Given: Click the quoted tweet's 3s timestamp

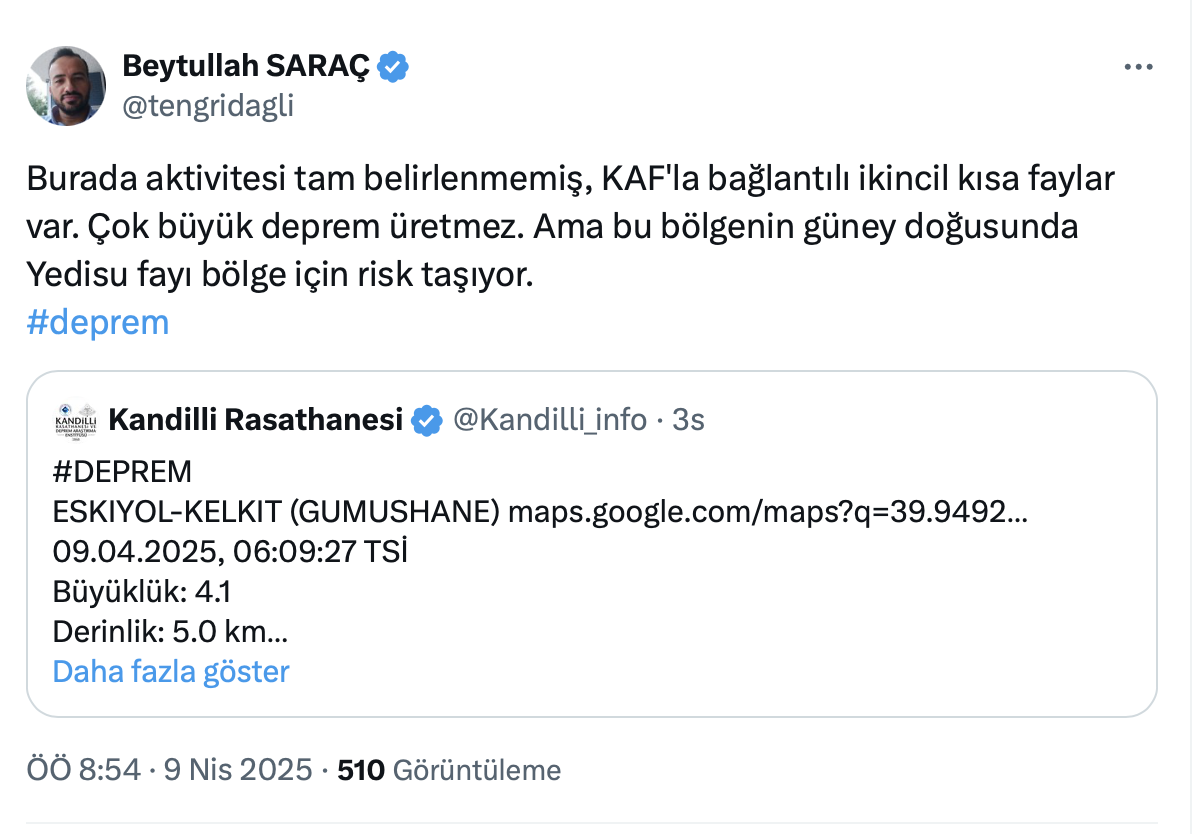Looking at the screenshot, I should [x=688, y=420].
